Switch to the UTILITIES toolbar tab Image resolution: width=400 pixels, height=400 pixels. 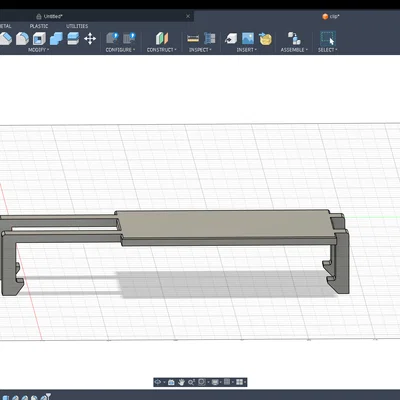click(x=77, y=26)
